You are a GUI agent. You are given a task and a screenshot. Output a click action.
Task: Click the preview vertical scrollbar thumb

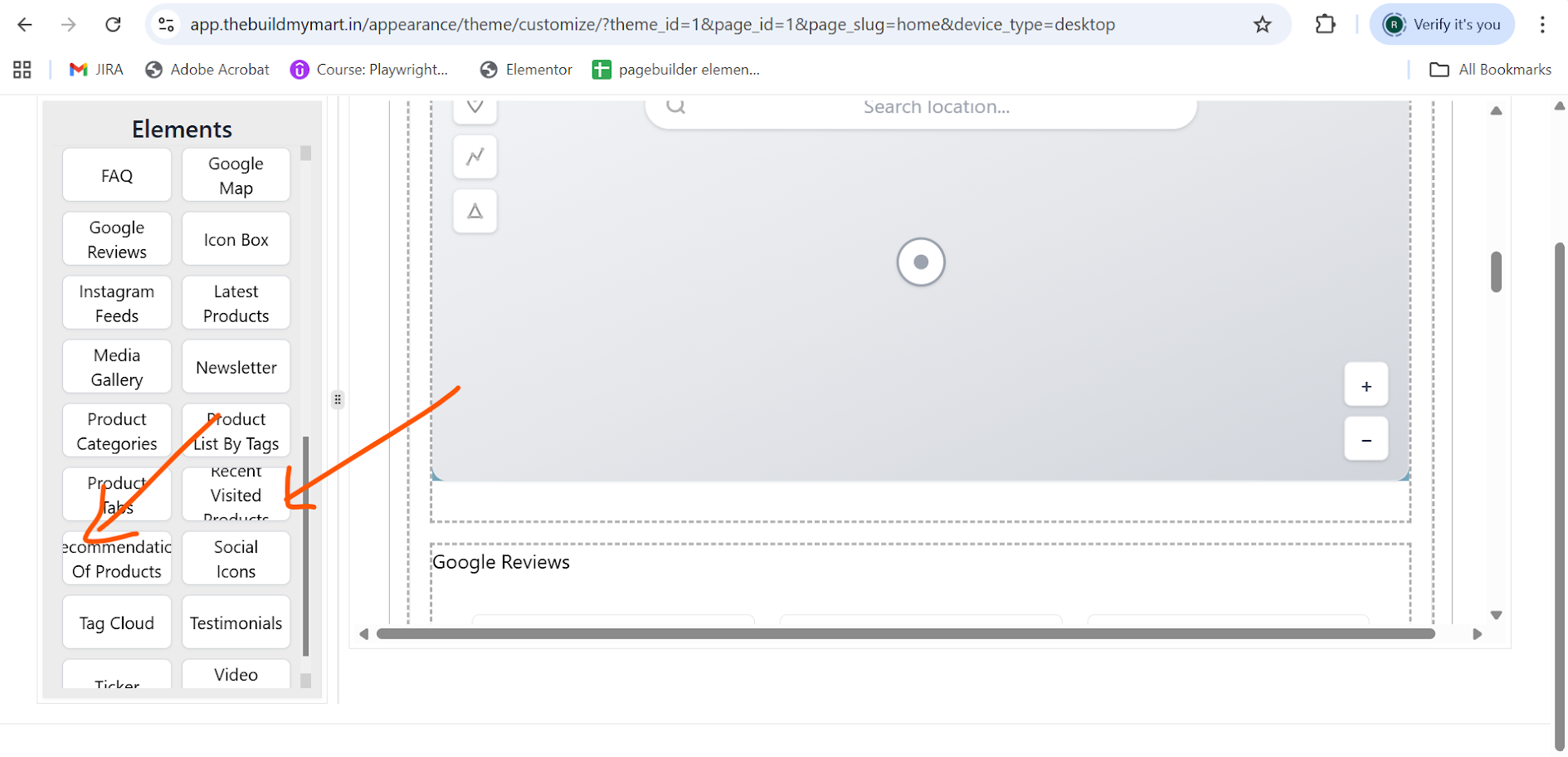tap(1497, 271)
